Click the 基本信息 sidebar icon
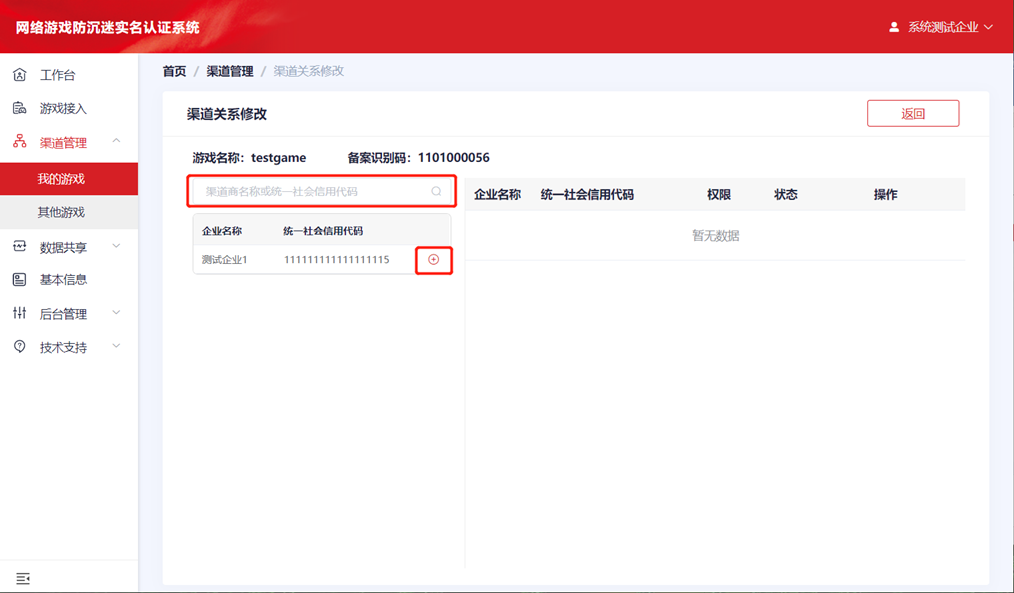The image size is (1014, 593). (x=19, y=279)
